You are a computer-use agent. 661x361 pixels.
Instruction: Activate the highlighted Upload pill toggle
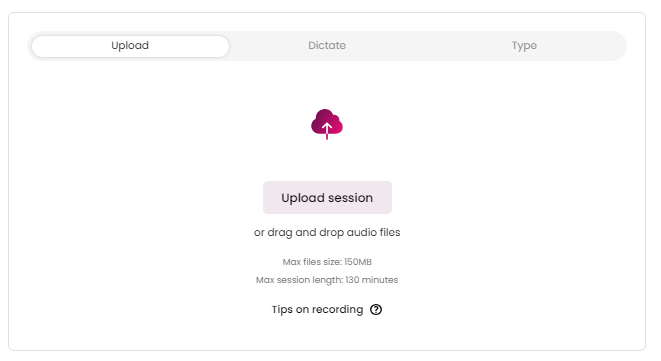[x=130, y=46]
